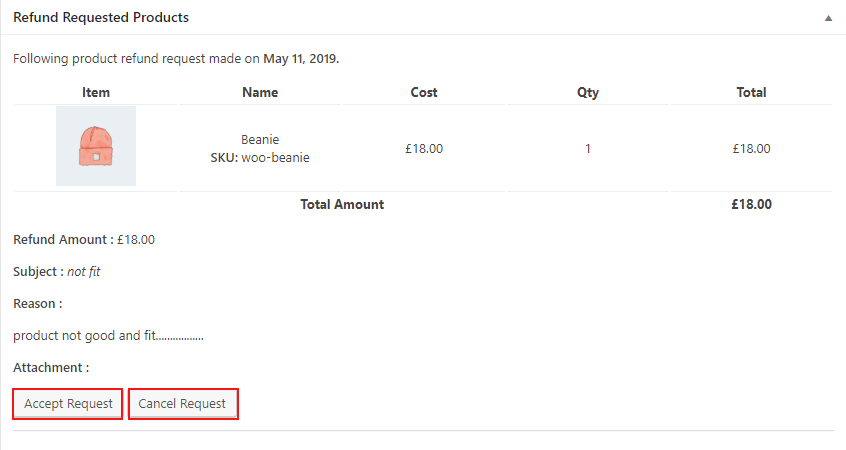Click the May 11, 2019 request date
The image size is (846, 450).
point(300,59)
